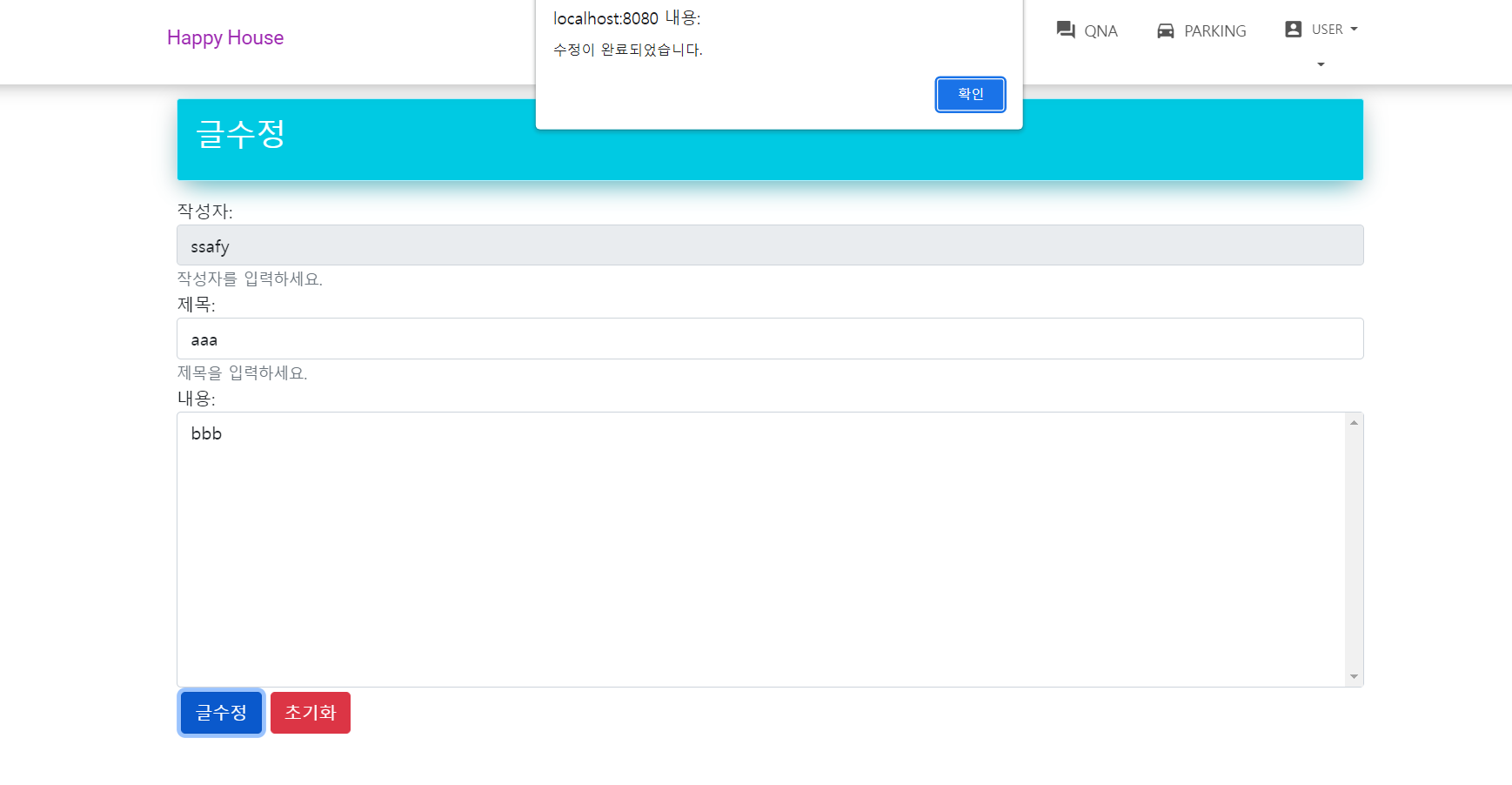This screenshot has height=785, width=1512.
Task: Click the blue 글수정 submit button
Action: (221, 713)
